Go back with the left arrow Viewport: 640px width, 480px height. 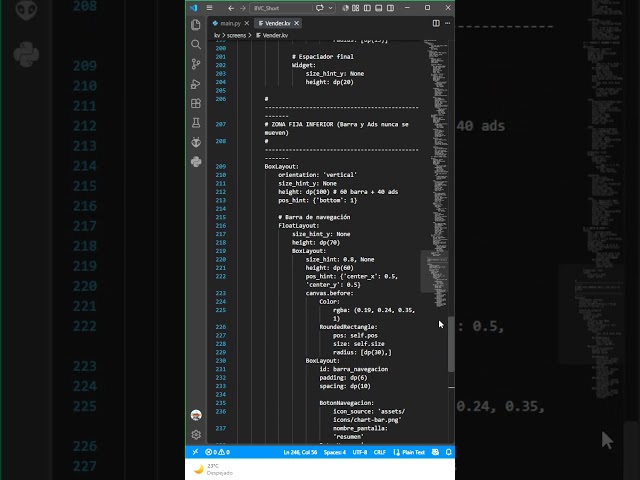point(231,8)
